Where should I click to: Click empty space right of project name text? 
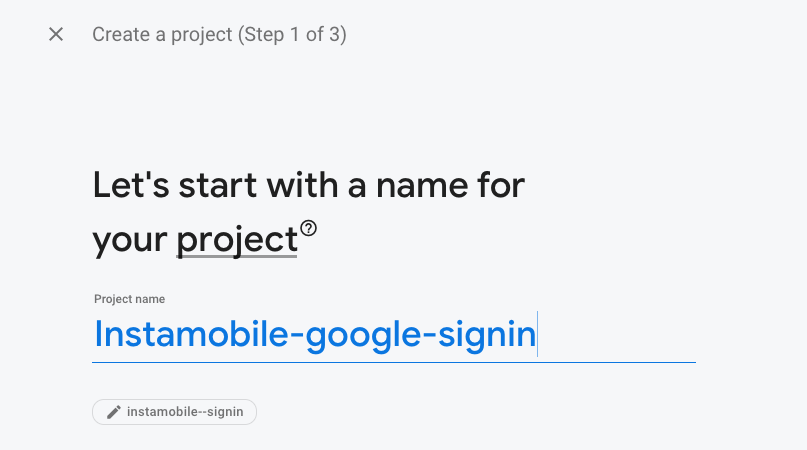point(615,334)
